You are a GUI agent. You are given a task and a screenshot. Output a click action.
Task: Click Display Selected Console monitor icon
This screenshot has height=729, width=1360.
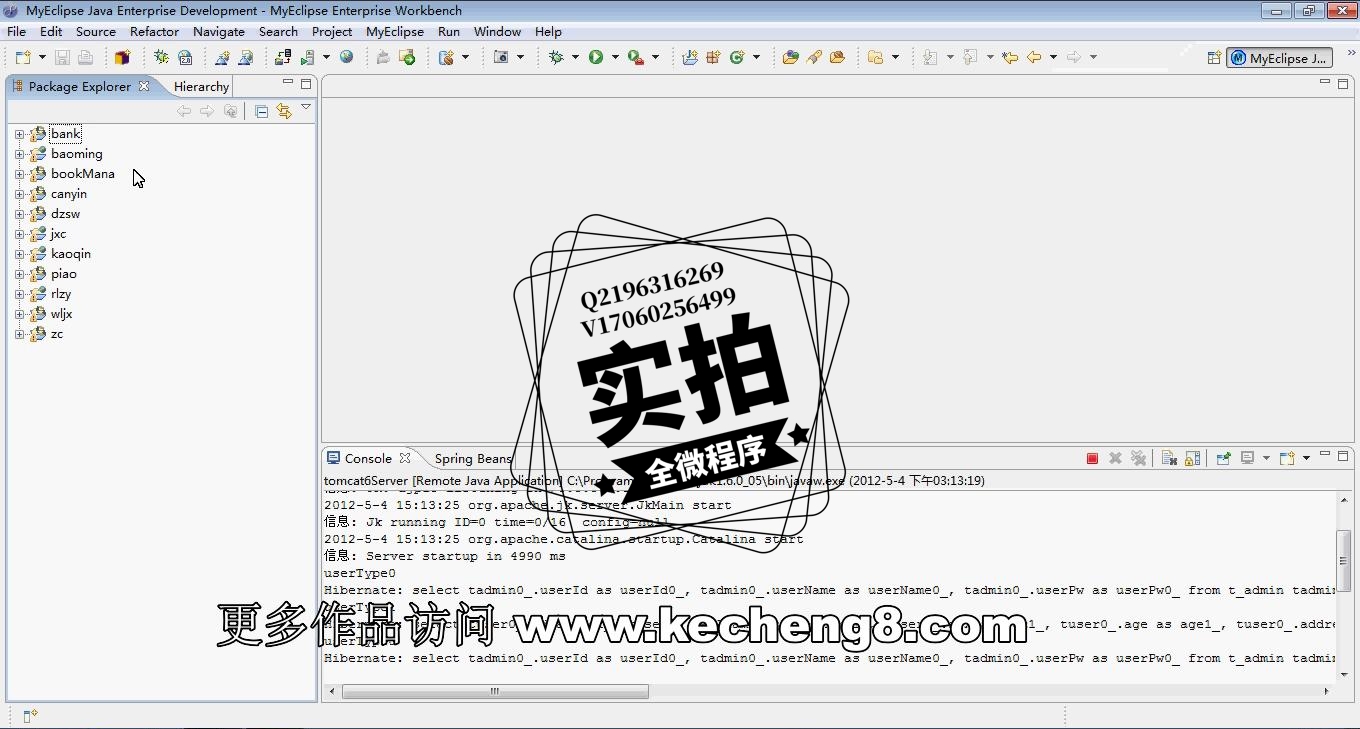[x=1247, y=458]
